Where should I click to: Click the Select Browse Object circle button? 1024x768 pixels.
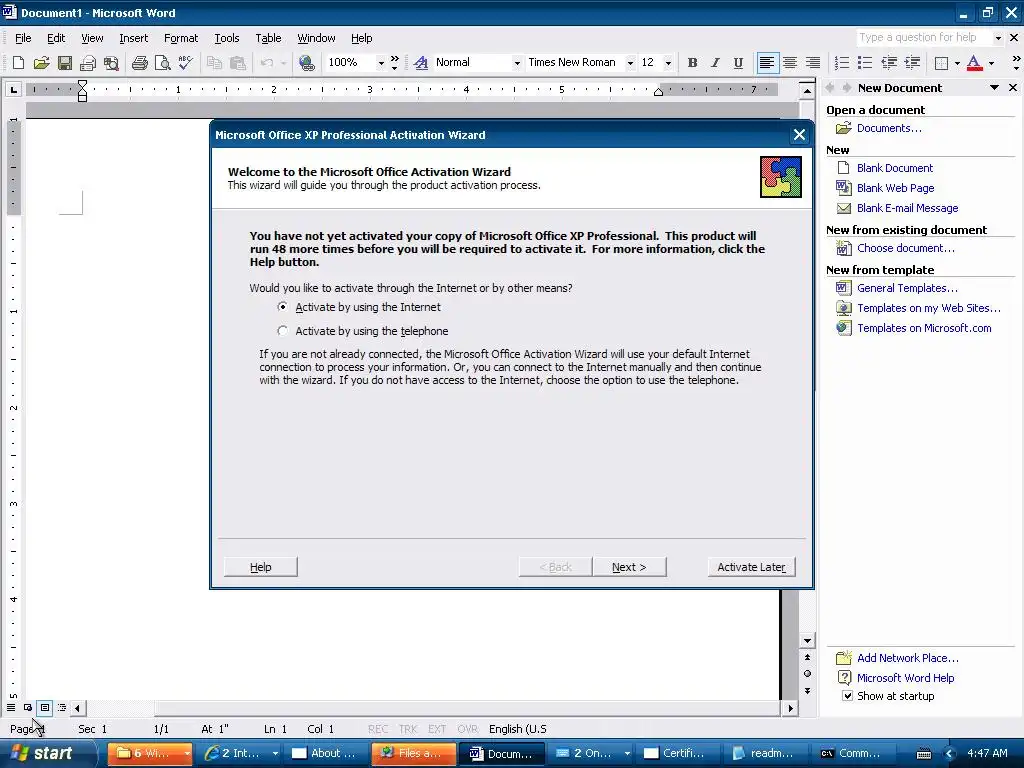807,673
